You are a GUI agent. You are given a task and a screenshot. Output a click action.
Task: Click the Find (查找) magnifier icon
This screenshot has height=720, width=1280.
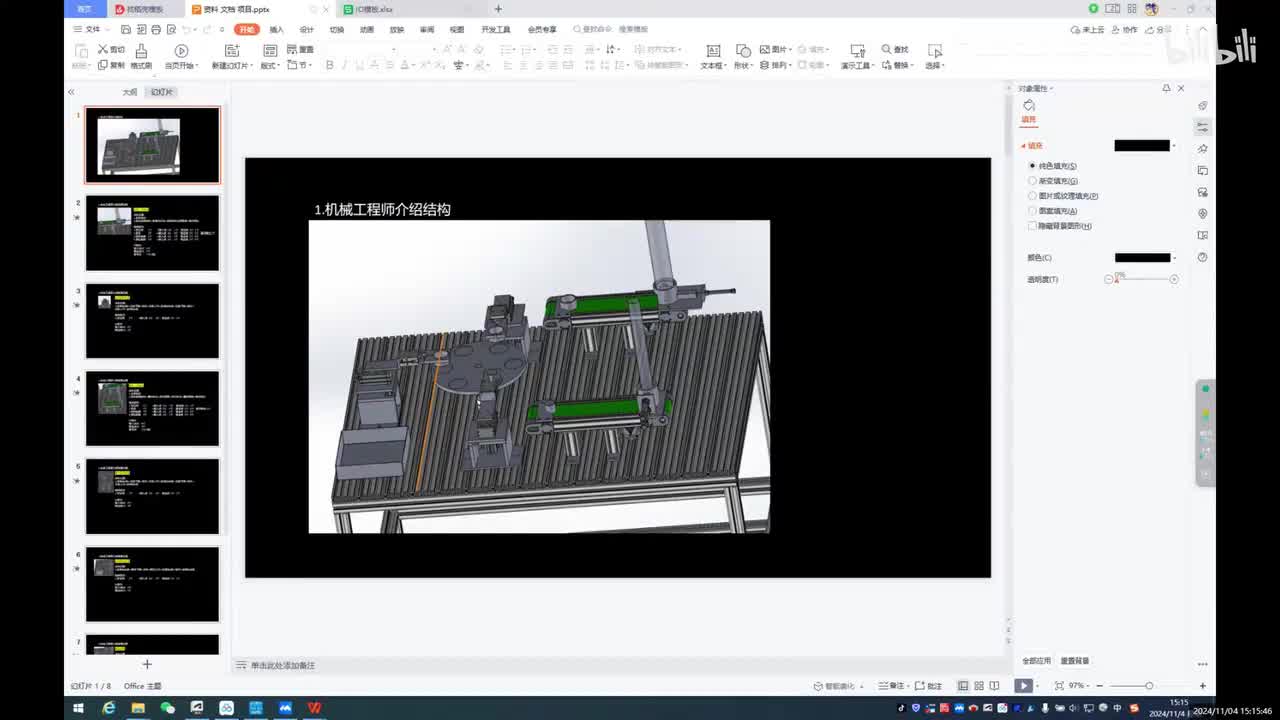[887, 49]
